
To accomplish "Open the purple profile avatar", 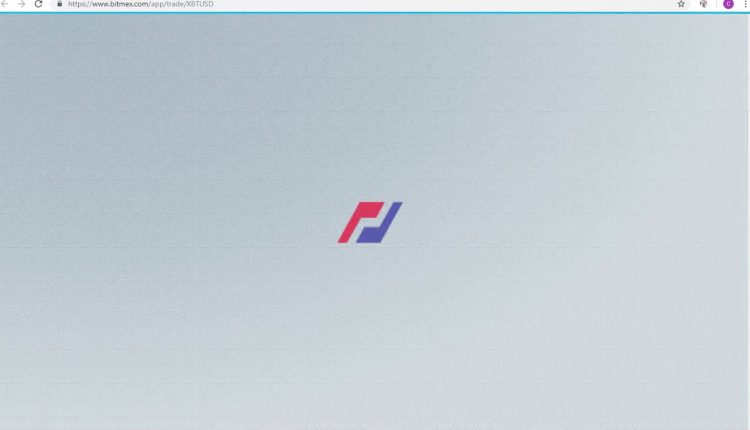I will click(x=728, y=4).
